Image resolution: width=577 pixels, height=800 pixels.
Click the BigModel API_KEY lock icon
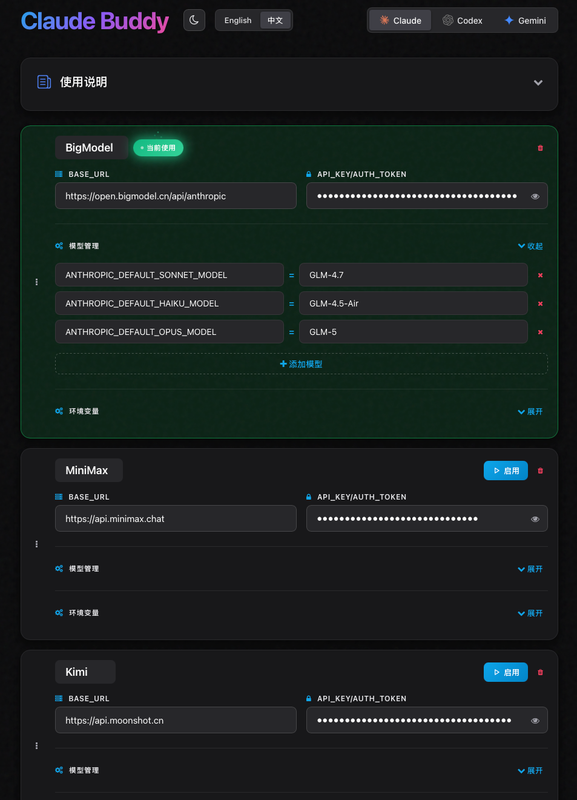309,174
